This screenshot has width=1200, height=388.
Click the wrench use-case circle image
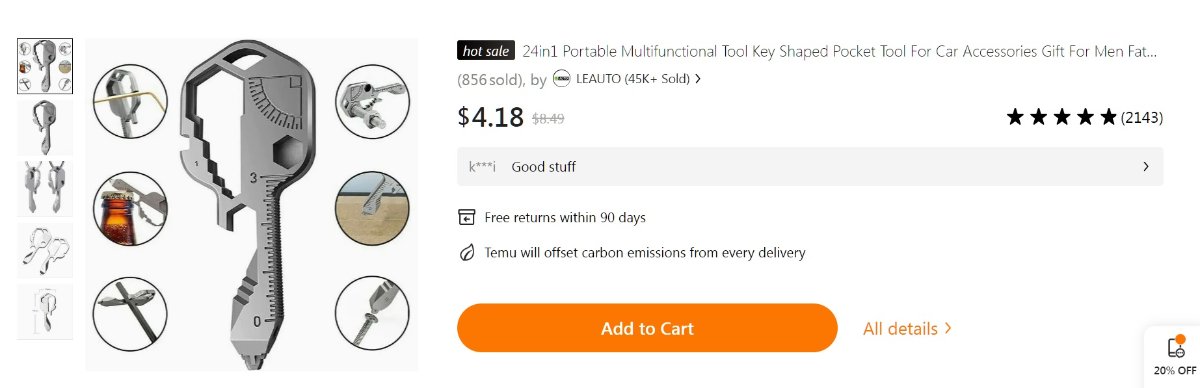[x=371, y=103]
